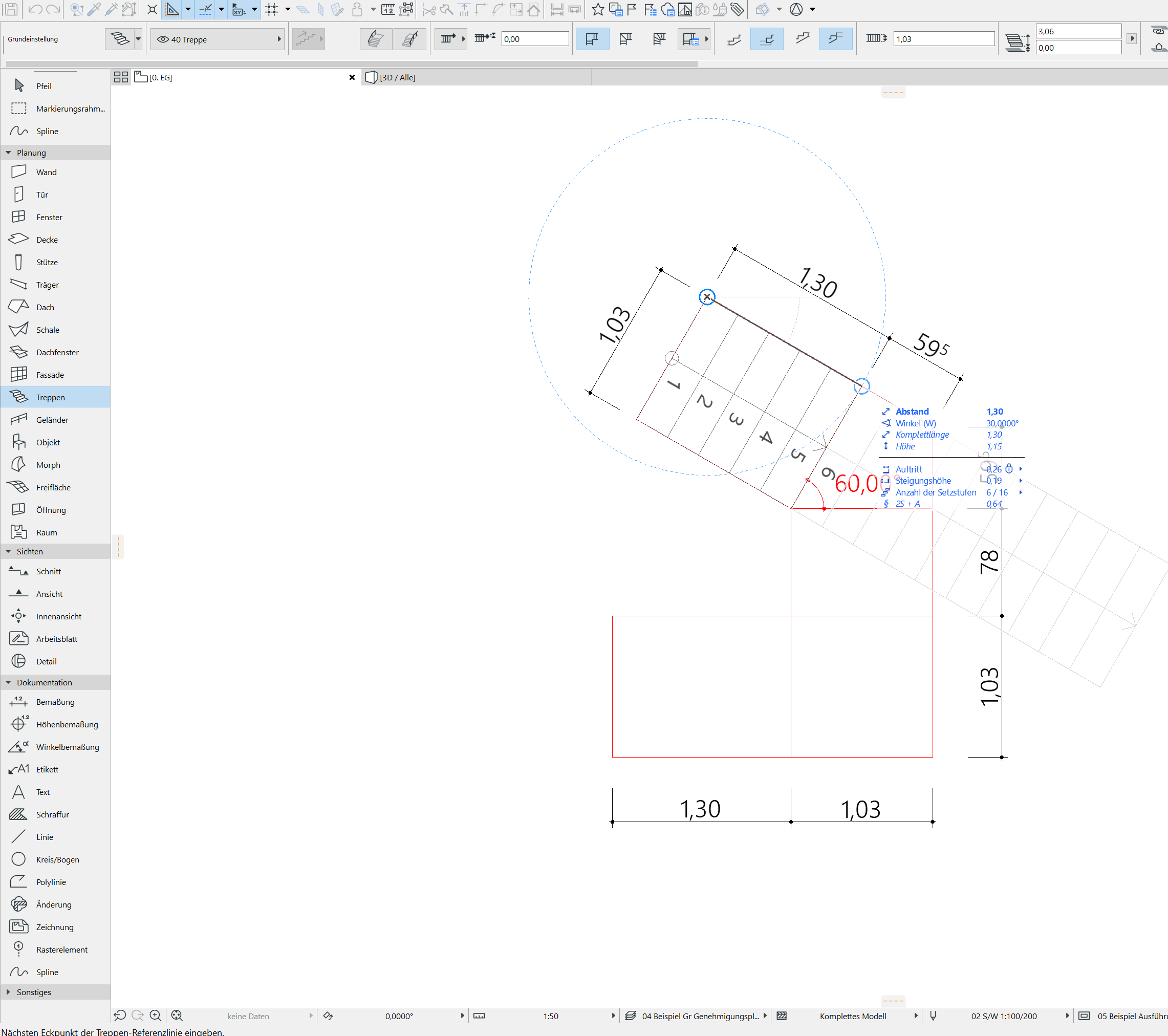Image resolution: width=1168 pixels, height=1036 pixels.
Task: Click the stair width 1,03 input field
Action: tap(943, 39)
